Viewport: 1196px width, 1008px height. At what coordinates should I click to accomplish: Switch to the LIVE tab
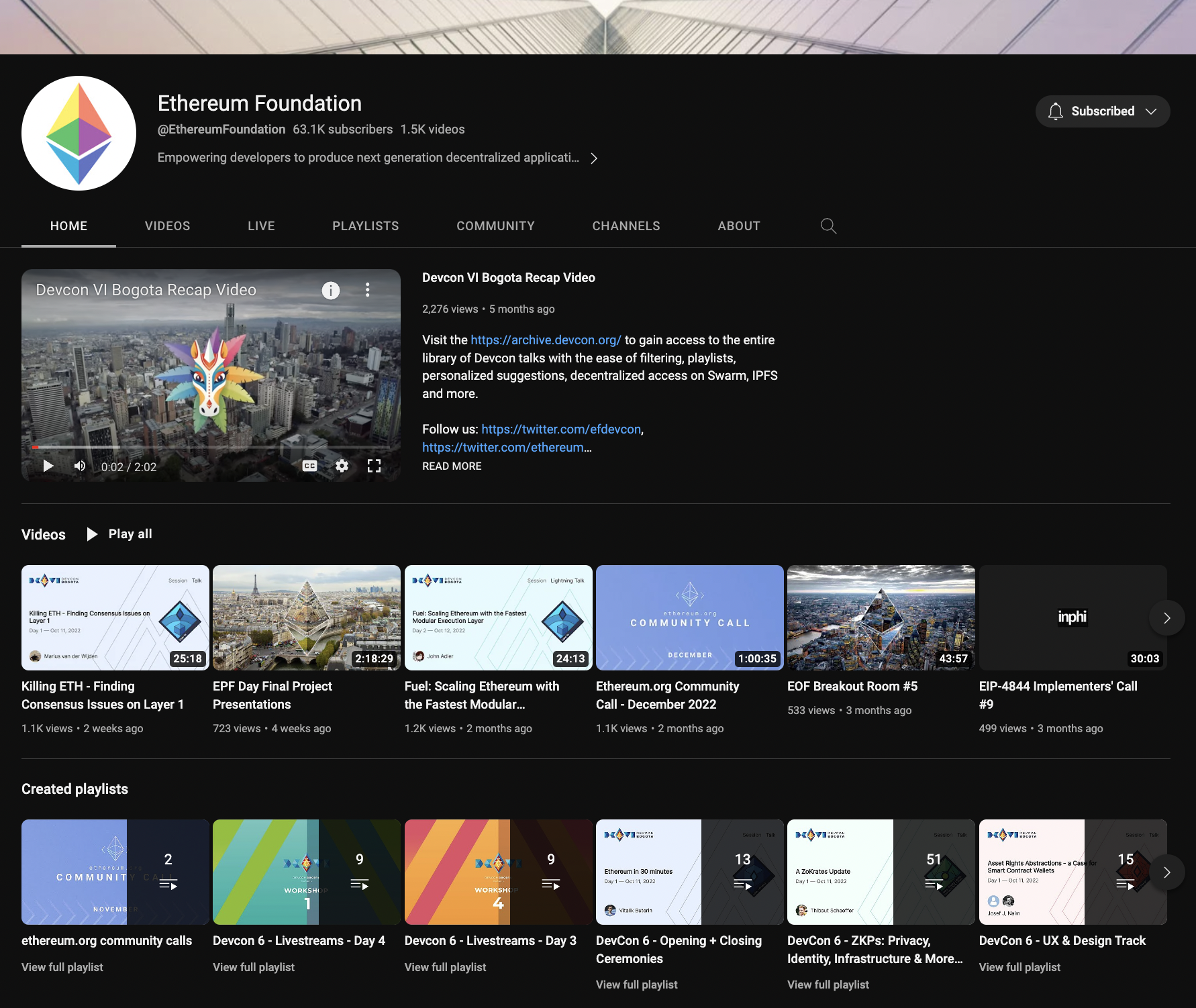click(x=261, y=226)
